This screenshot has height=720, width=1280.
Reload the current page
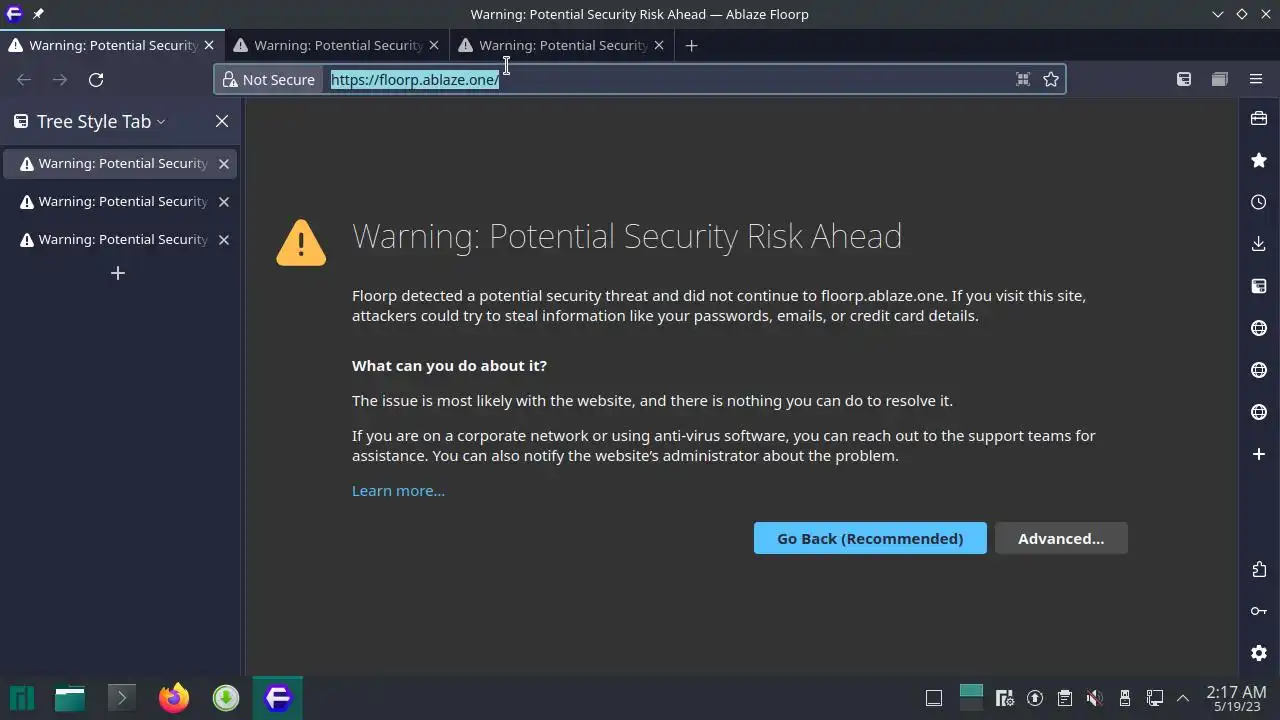(x=96, y=79)
